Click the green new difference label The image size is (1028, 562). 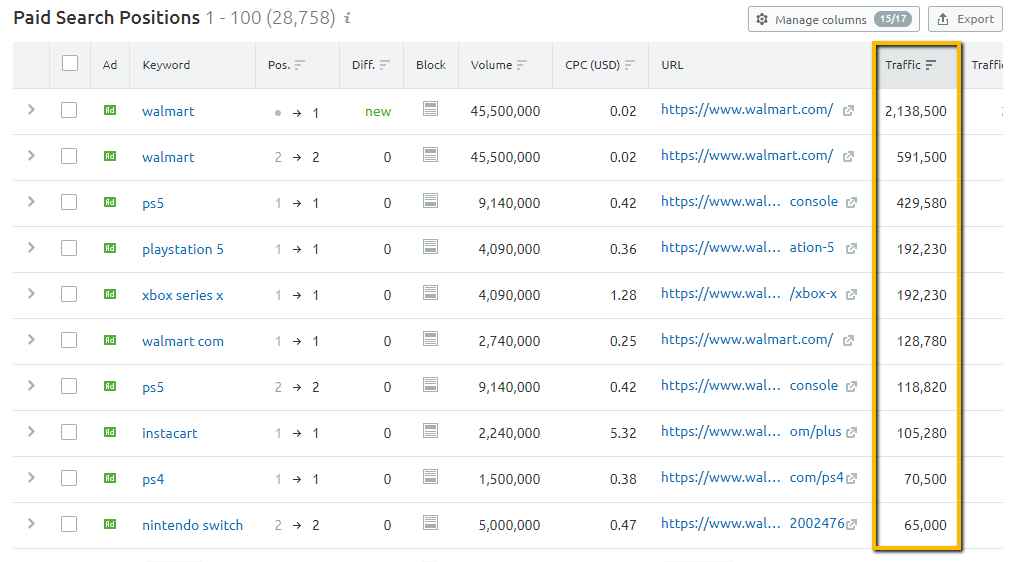pos(378,111)
